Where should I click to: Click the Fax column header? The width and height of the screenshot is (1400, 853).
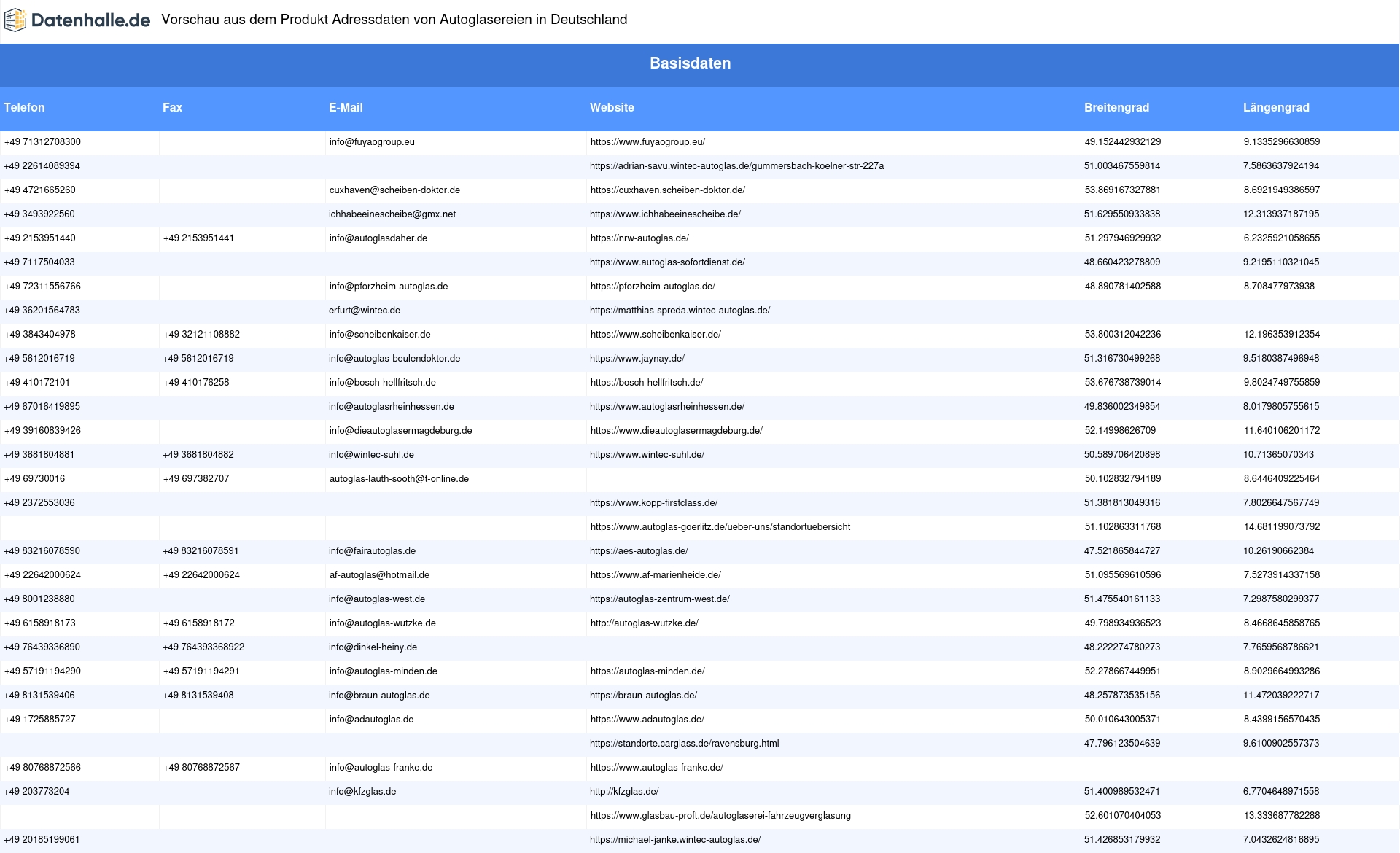point(172,107)
